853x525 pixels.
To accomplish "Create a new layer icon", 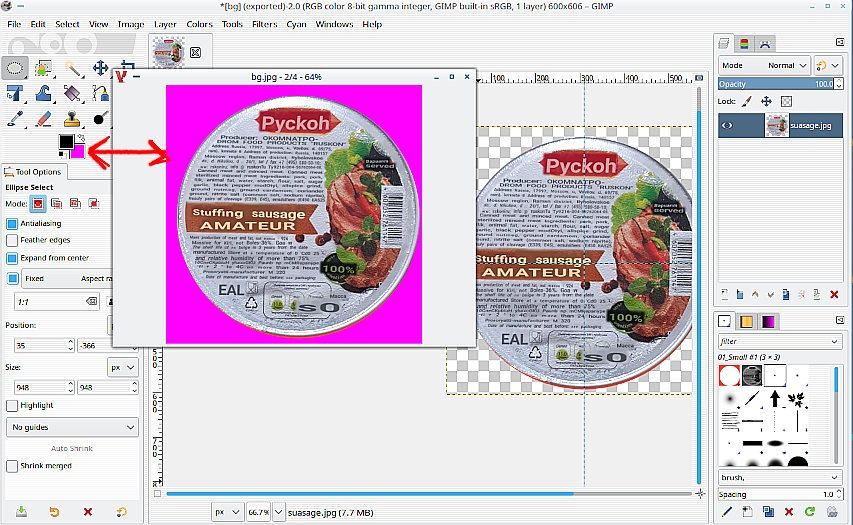I will click(x=725, y=294).
